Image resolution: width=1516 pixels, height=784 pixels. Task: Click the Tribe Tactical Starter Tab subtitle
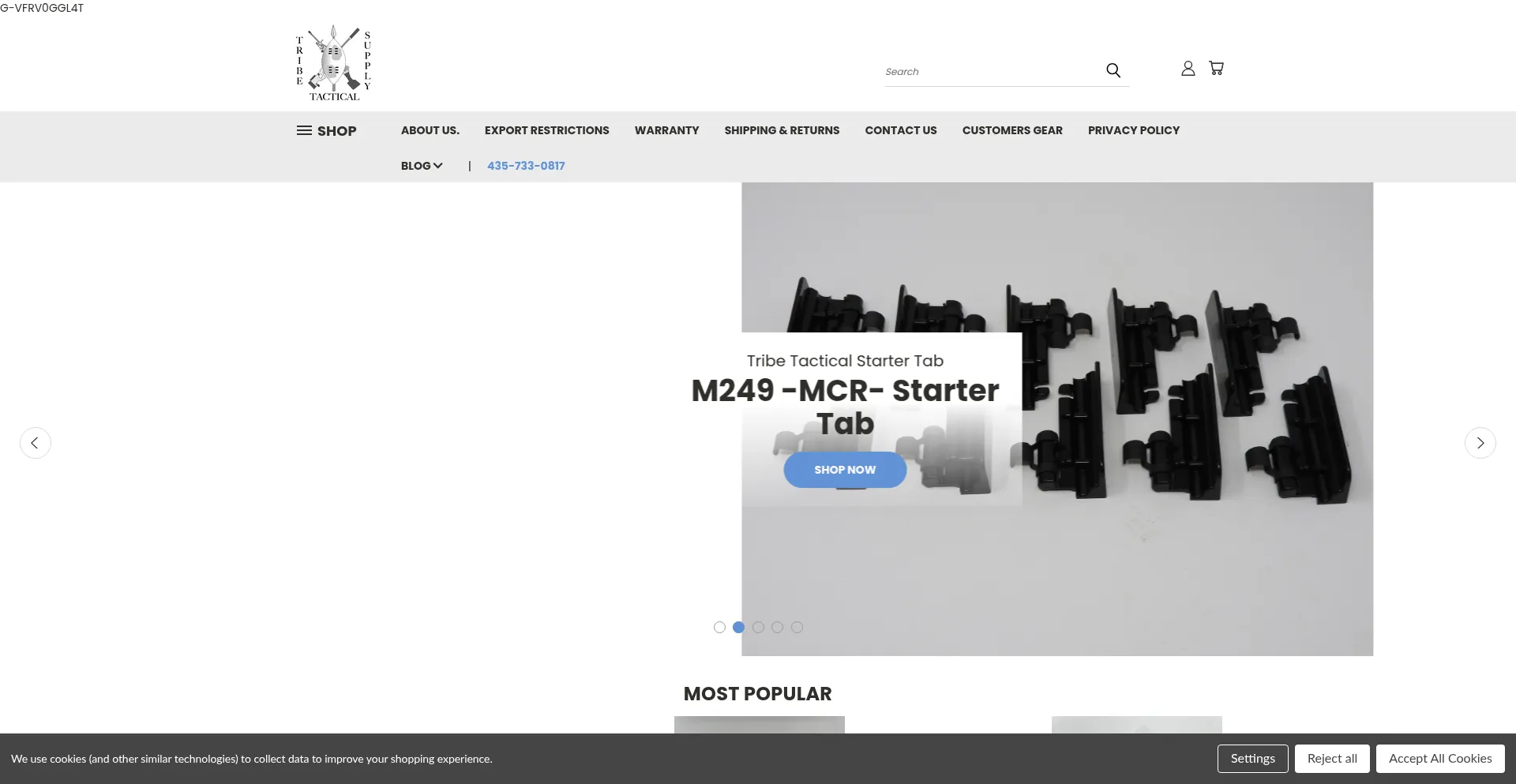pos(845,361)
